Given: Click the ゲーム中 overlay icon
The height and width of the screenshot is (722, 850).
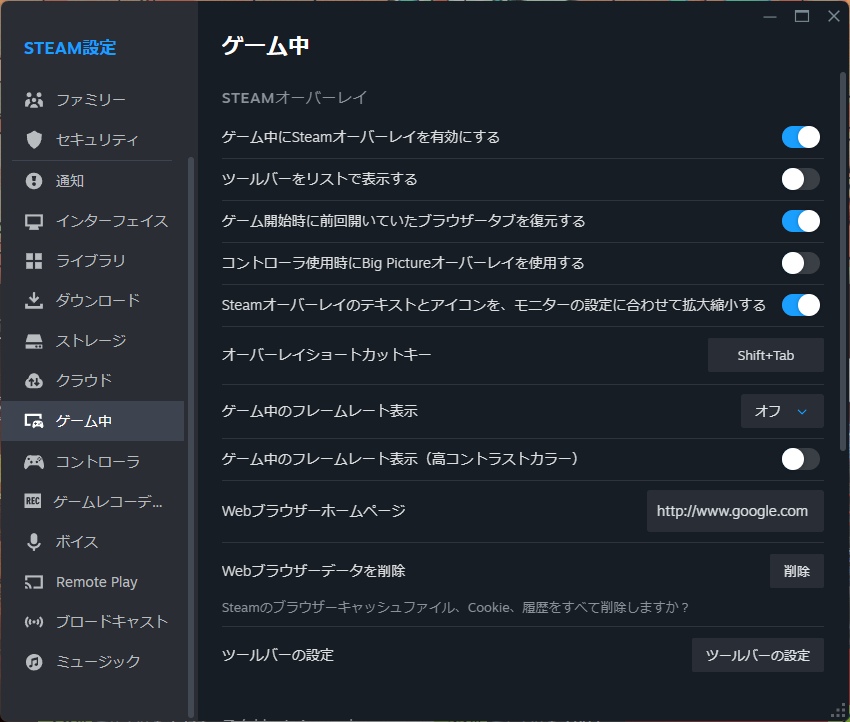Looking at the screenshot, I should tap(34, 421).
